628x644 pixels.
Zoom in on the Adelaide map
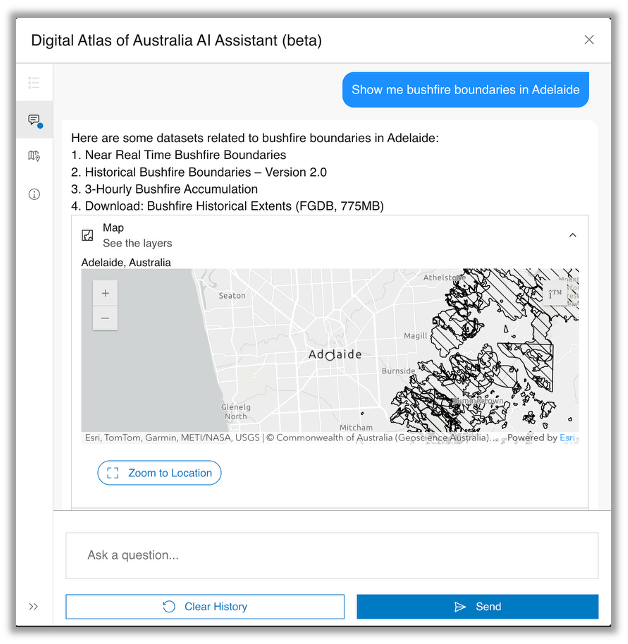[105, 293]
